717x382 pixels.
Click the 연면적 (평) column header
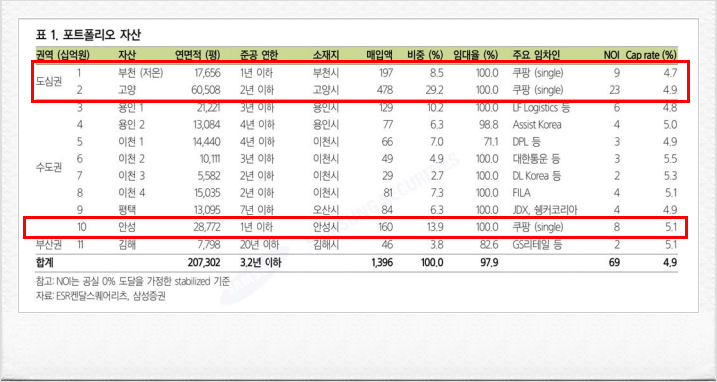point(198,55)
